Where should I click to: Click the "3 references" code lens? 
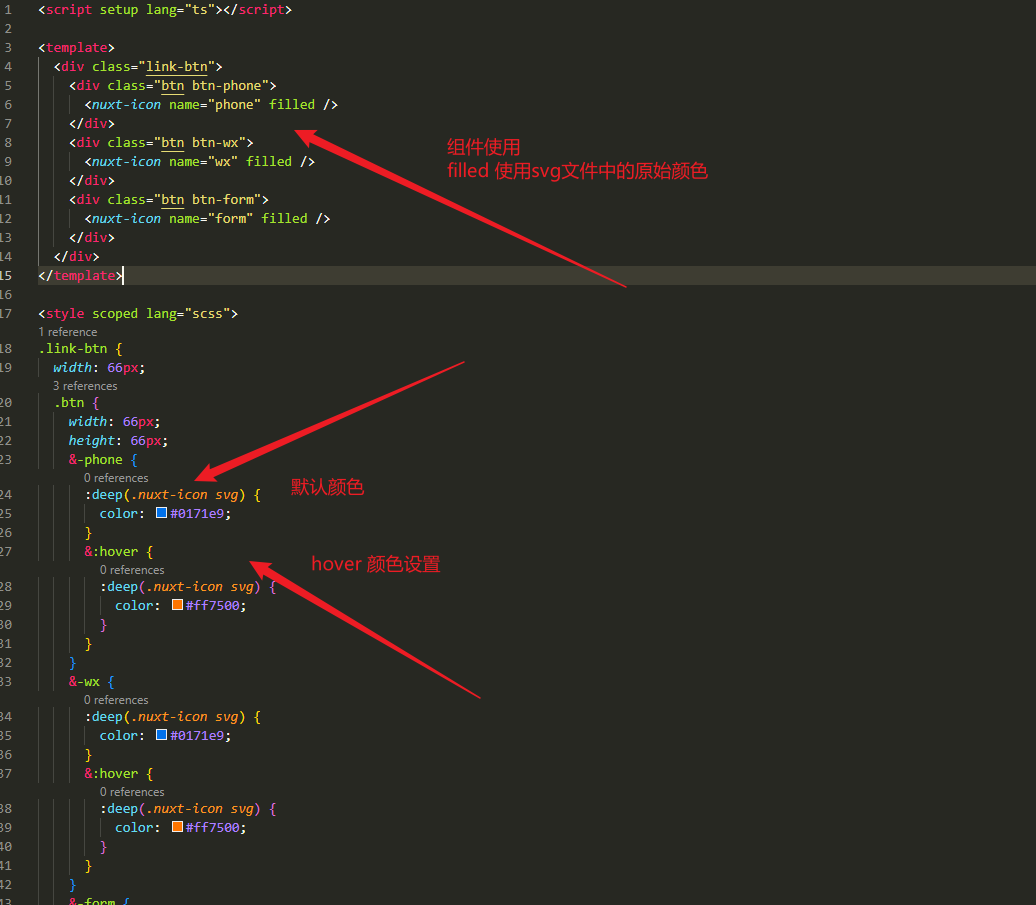pos(85,386)
